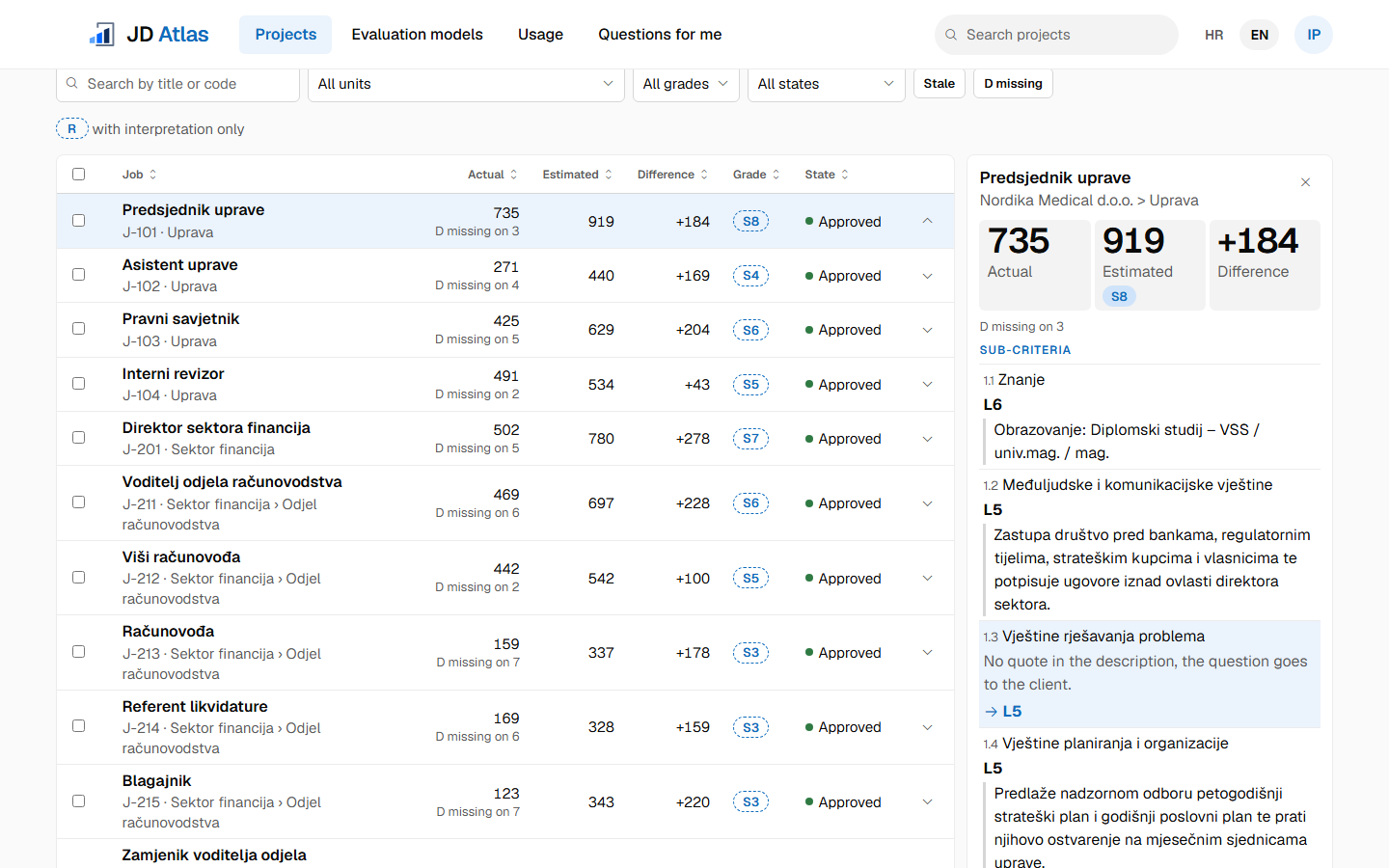Check the Predsjednik uprave row checkbox
This screenshot has width=1389, height=868.
point(79,221)
